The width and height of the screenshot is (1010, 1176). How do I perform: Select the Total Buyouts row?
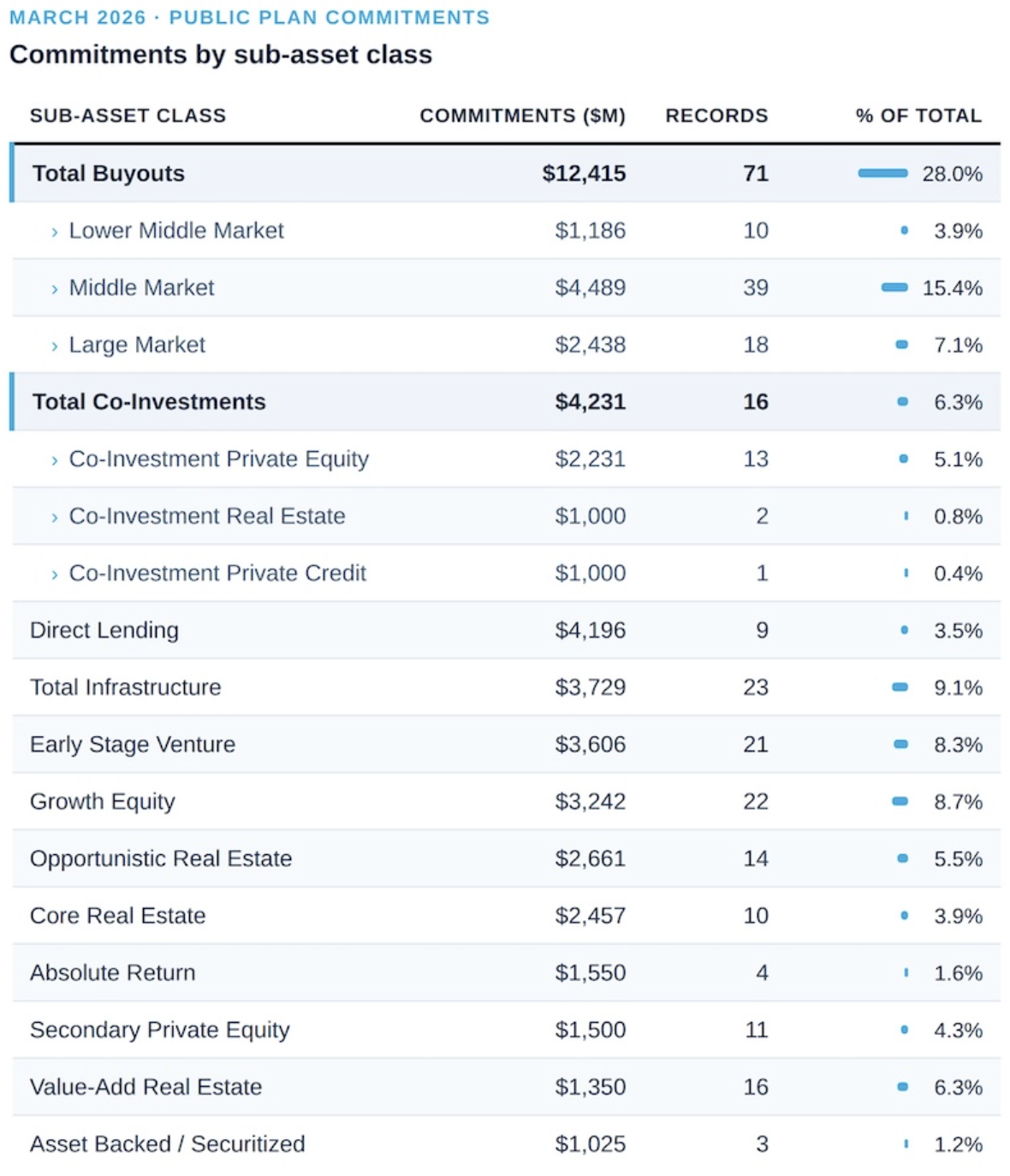click(x=109, y=174)
